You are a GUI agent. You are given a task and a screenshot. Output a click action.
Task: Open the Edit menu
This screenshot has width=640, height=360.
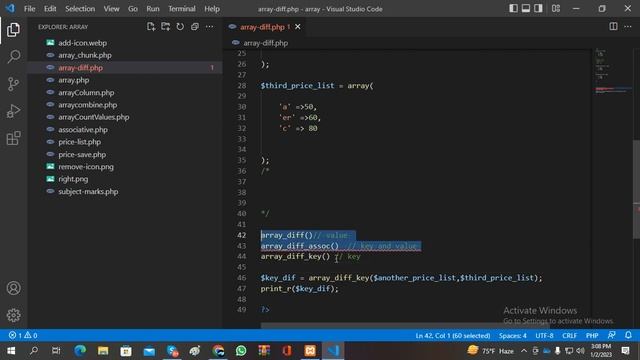point(50,9)
